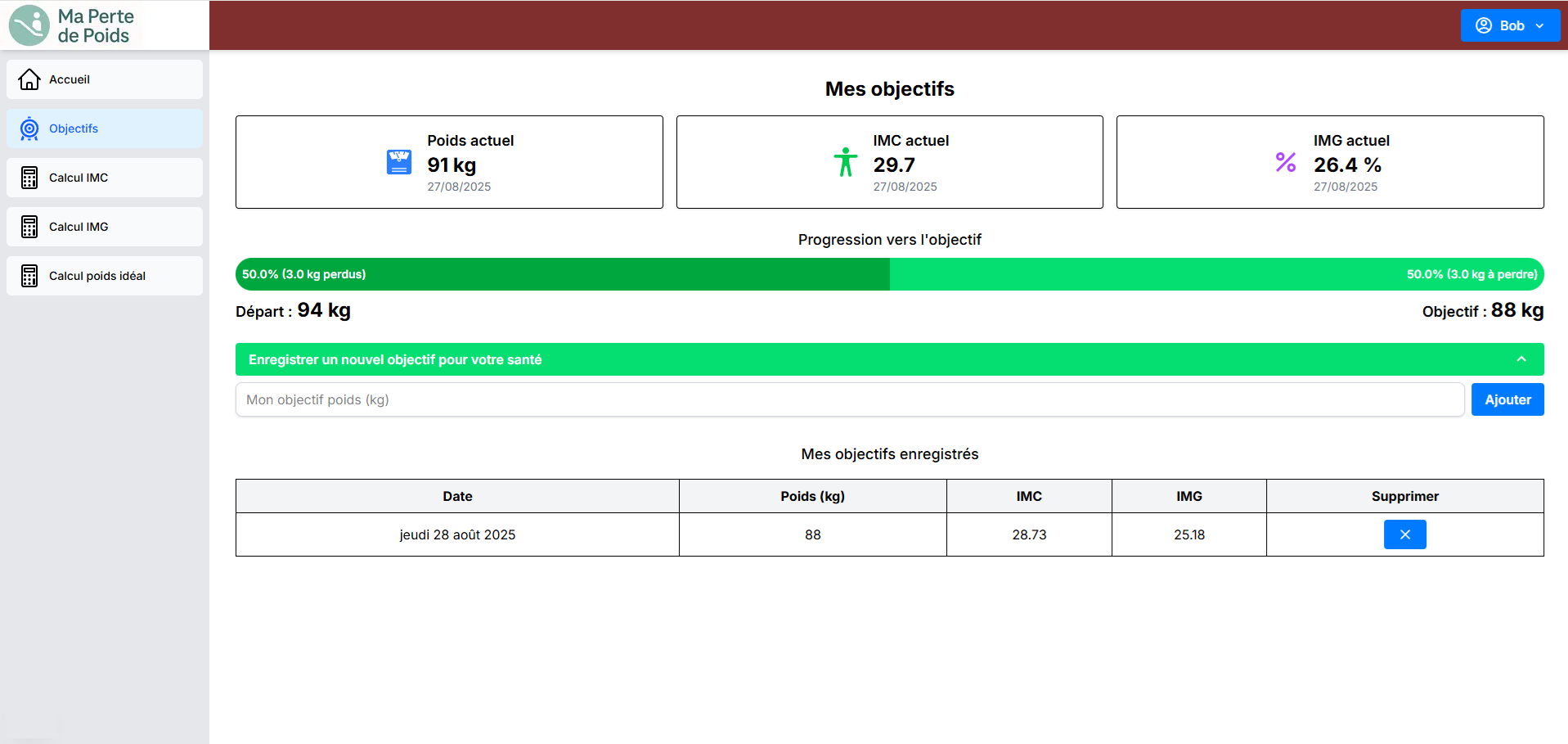Click the calculator icon beside Calcul IMC
This screenshot has width=1568, height=744.
(x=29, y=178)
